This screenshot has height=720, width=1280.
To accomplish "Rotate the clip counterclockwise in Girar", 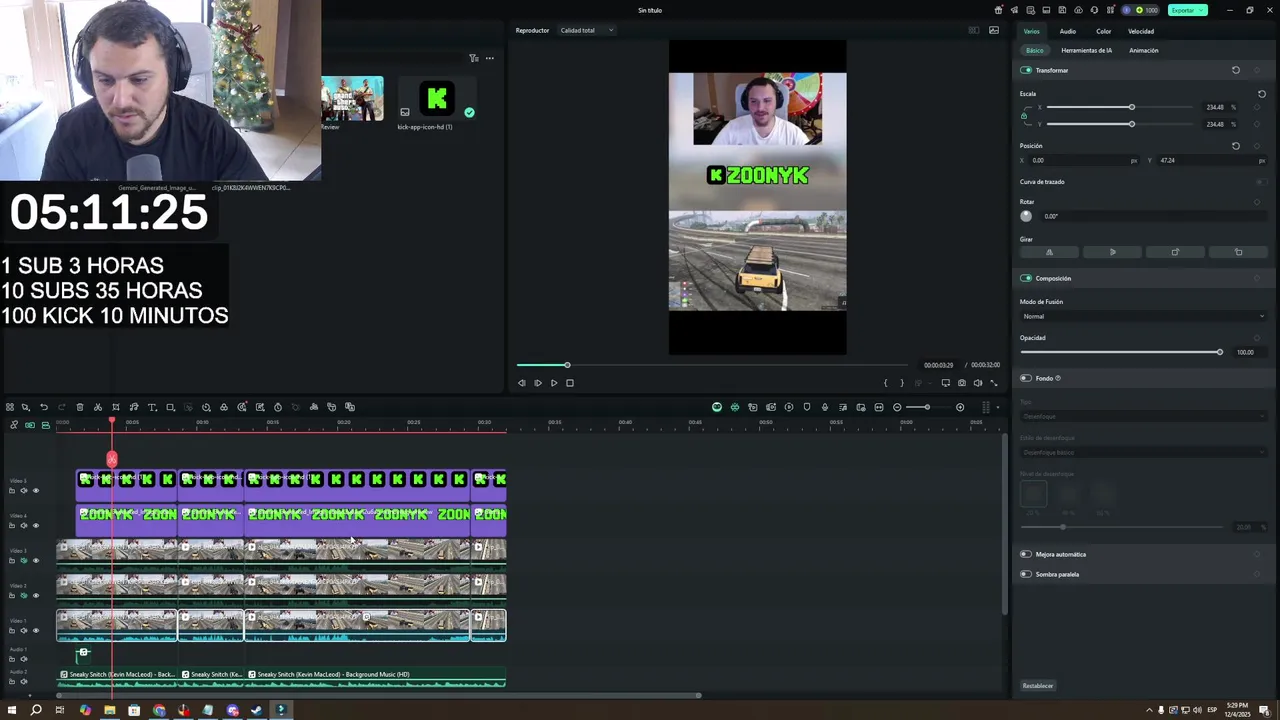I will 1238,252.
